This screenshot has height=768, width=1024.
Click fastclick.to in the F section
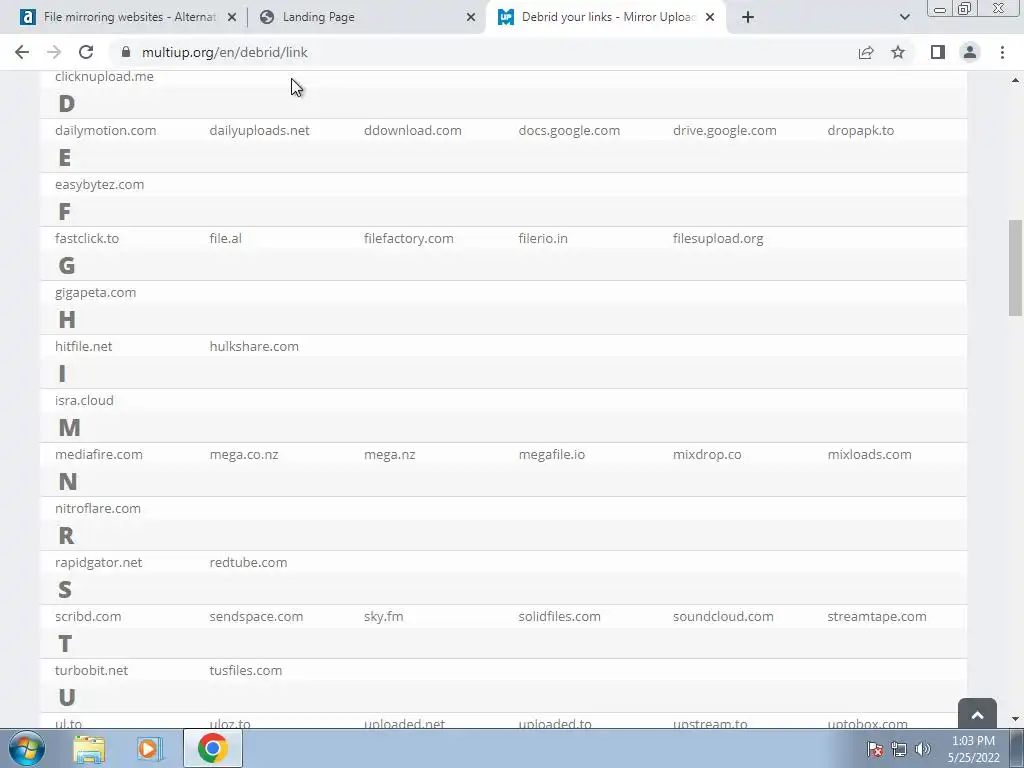pos(87,238)
